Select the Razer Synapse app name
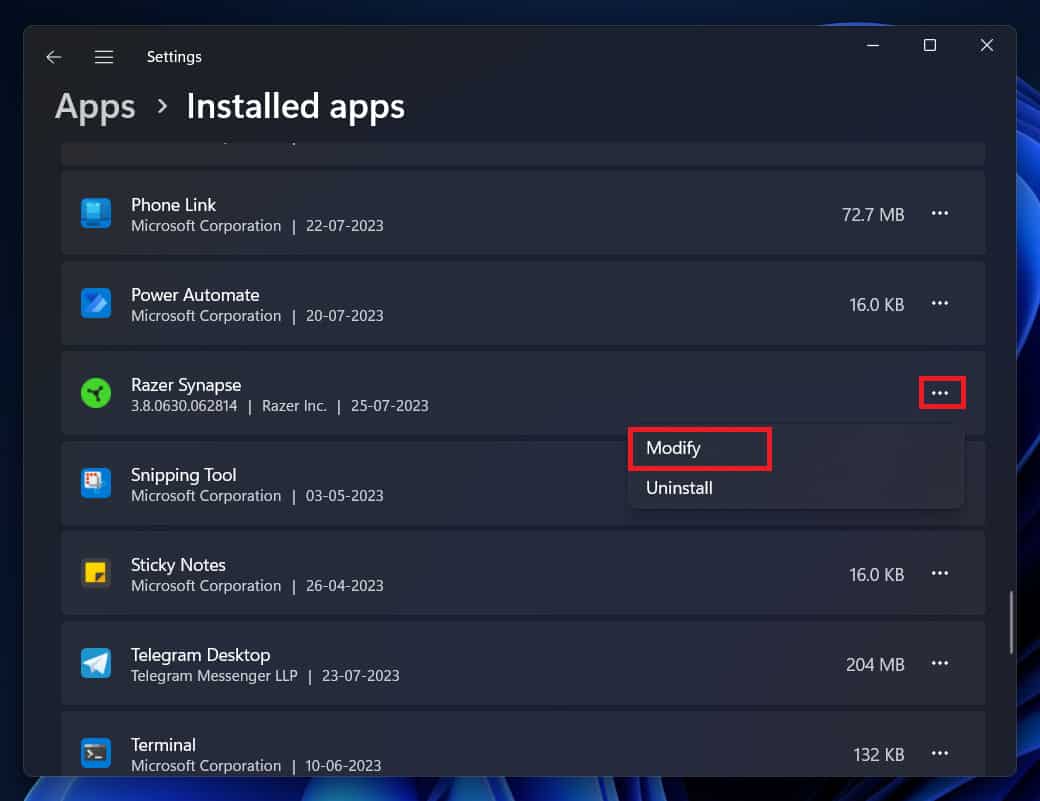 click(186, 385)
